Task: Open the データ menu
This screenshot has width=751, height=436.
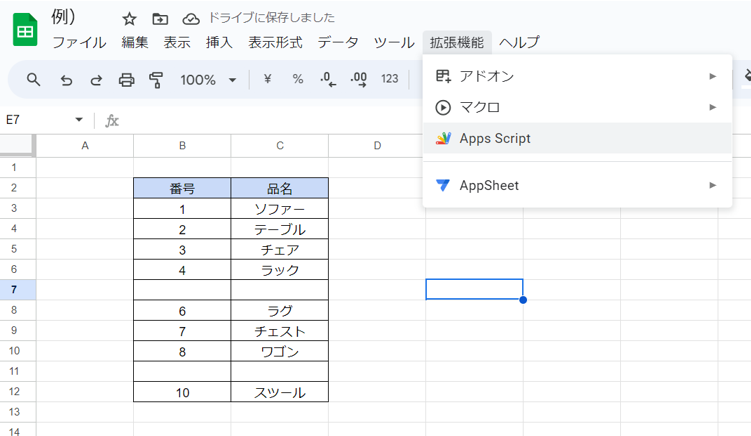Action: (338, 43)
